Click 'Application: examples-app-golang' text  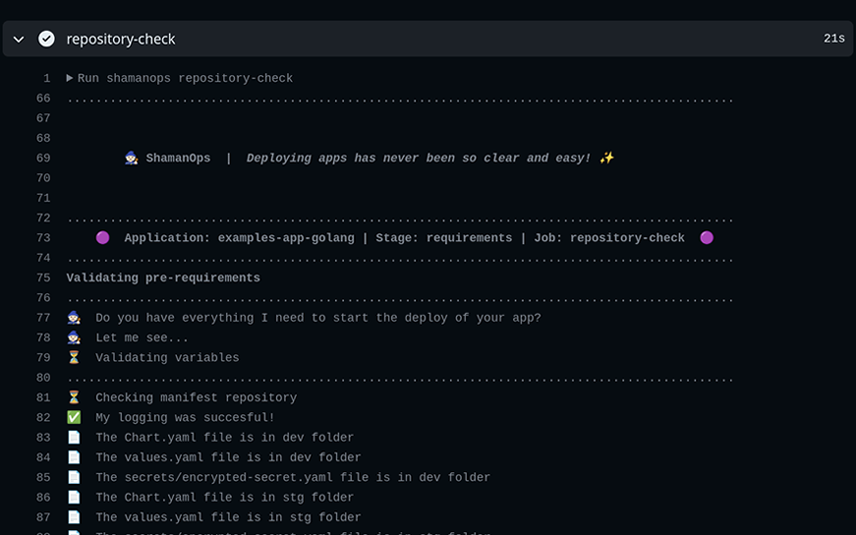[x=239, y=238]
